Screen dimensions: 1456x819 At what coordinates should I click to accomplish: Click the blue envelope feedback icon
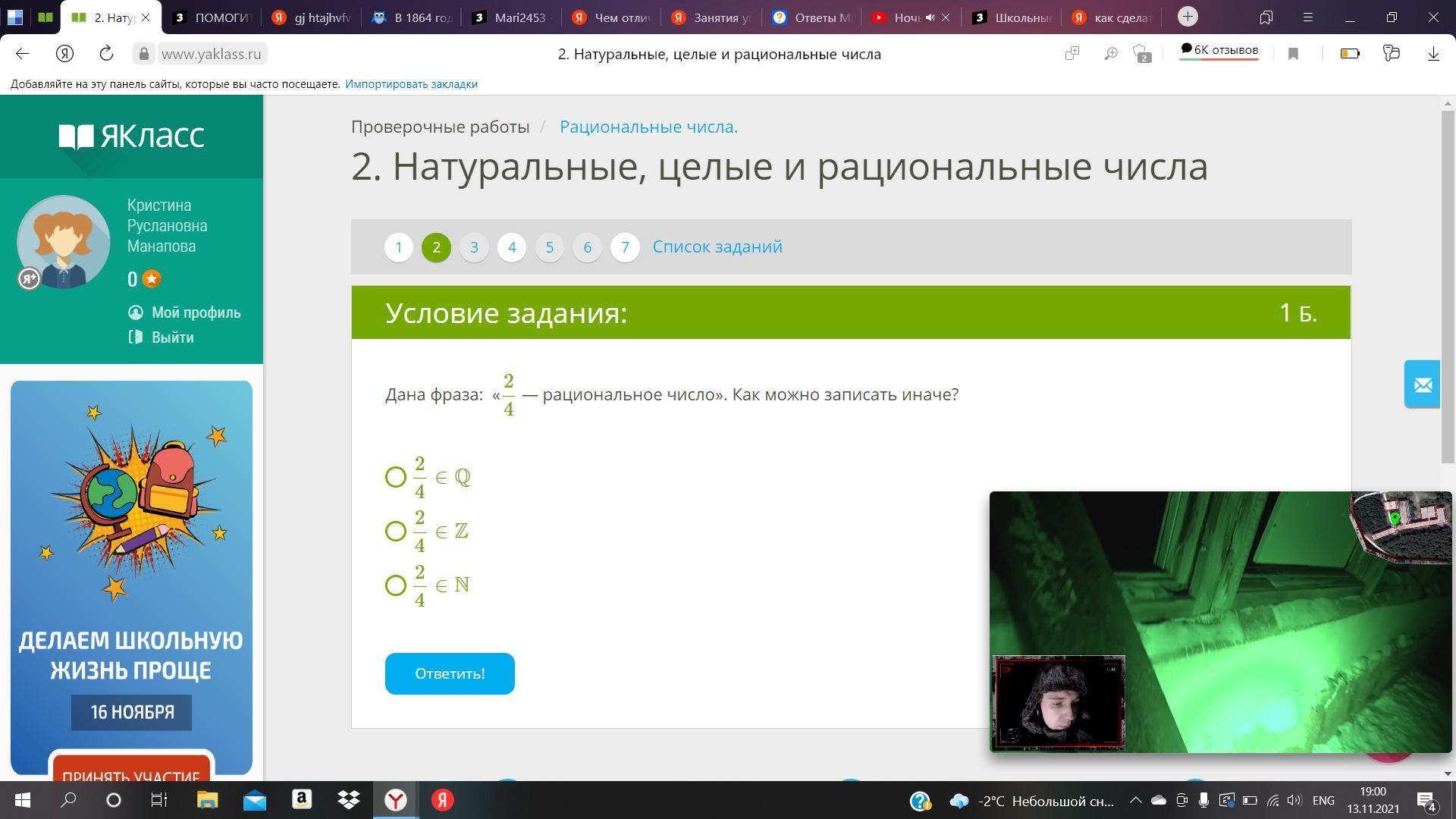1422,384
